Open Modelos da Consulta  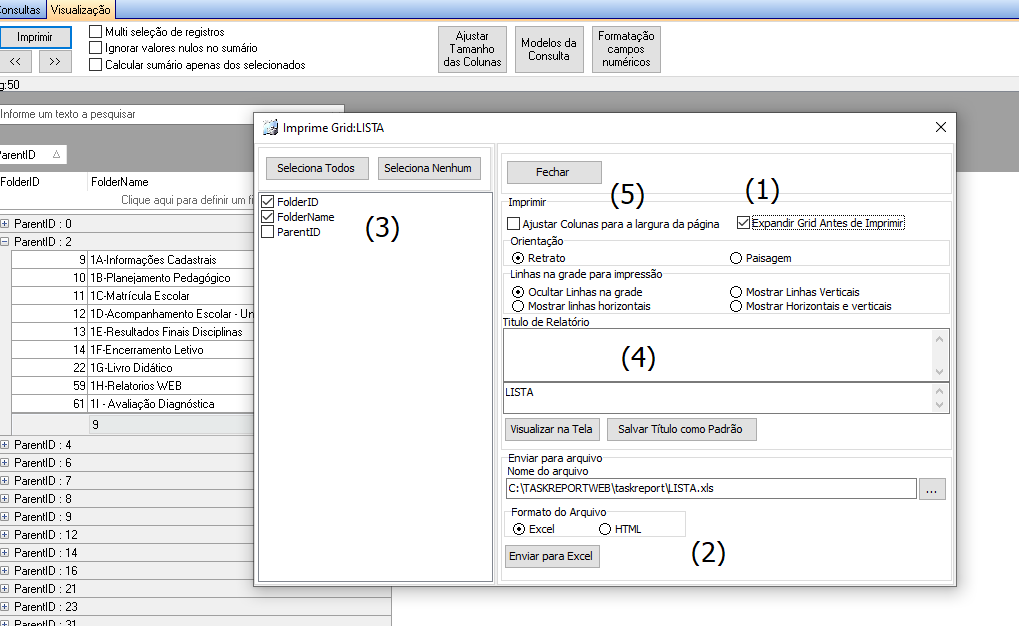click(549, 49)
